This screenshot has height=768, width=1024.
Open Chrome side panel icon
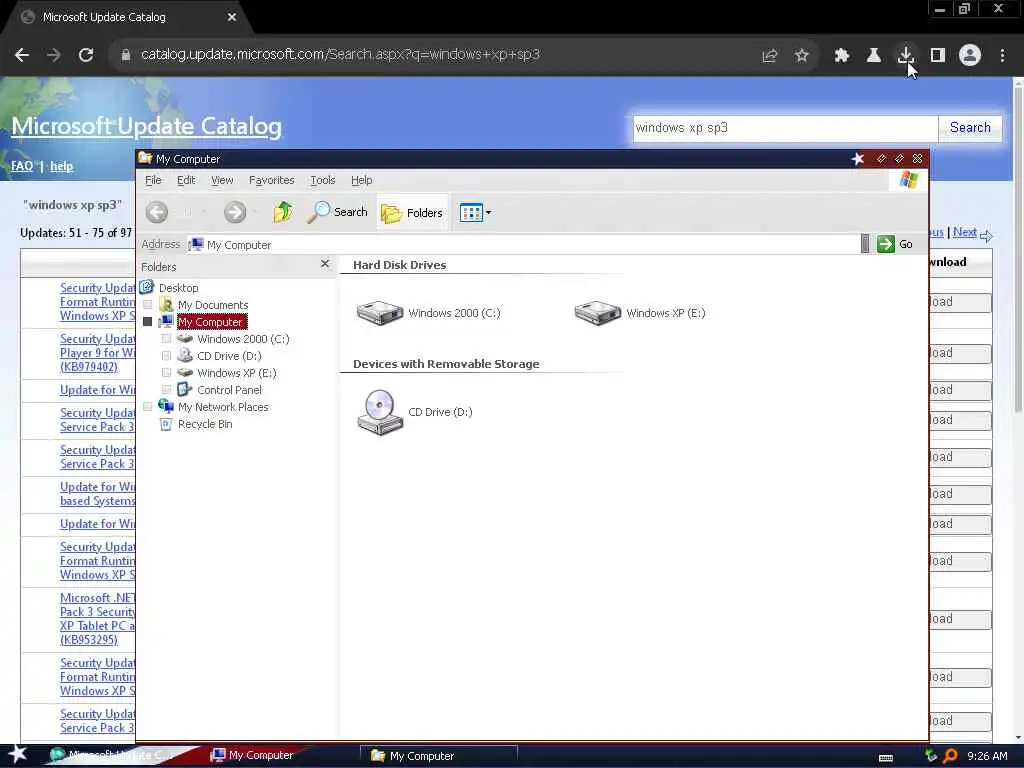[938, 56]
